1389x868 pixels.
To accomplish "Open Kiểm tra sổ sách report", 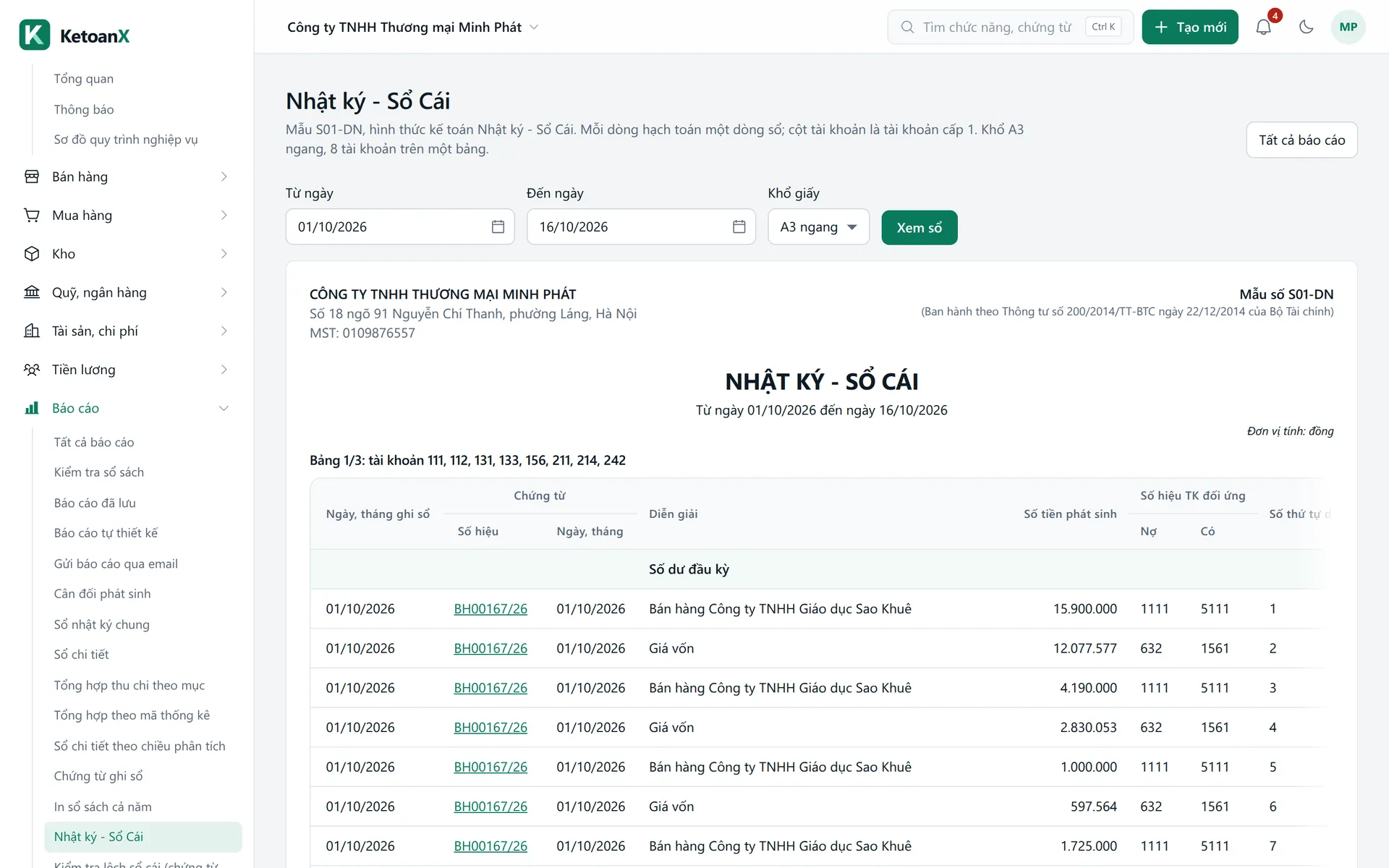I will [98, 472].
